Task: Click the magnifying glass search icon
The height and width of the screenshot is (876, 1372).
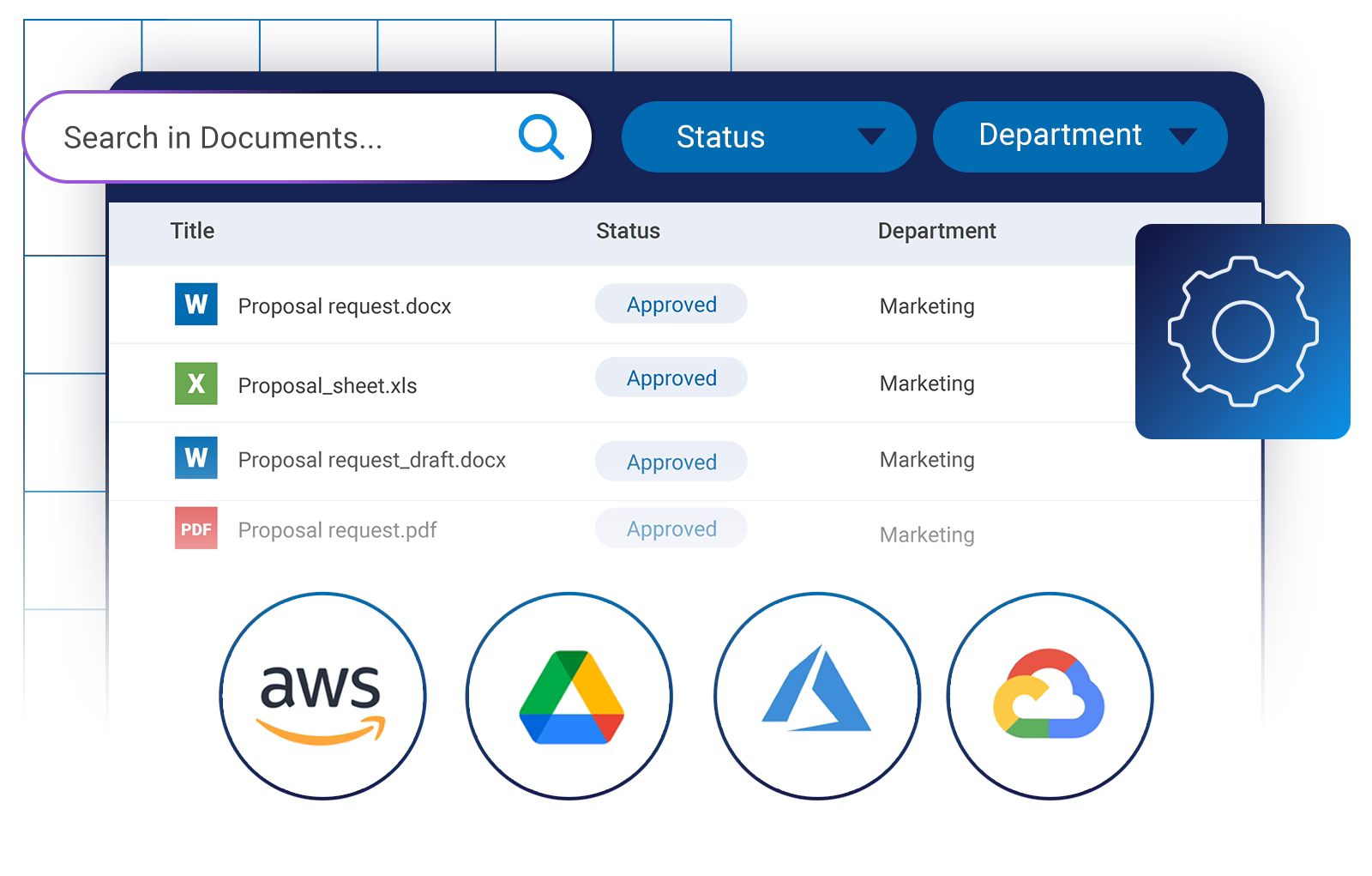Action: click(541, 137)
